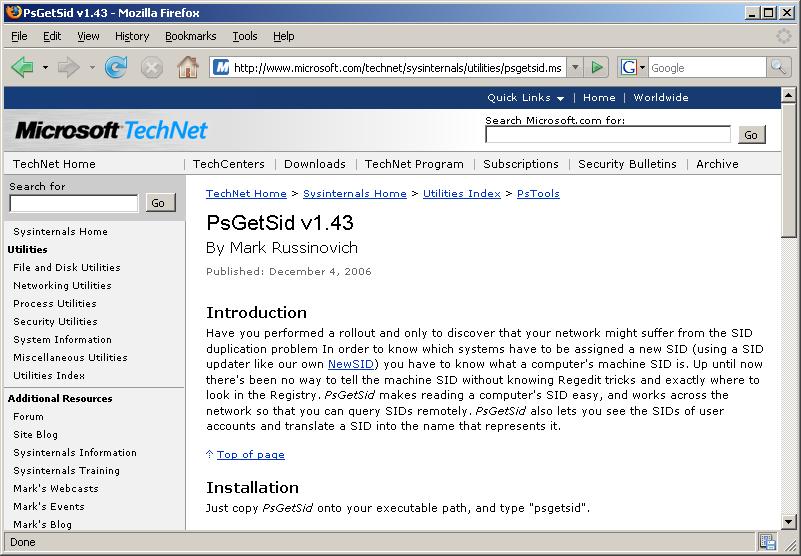801x556 pixels.
Task: Open Security Utilities sidebar link
Action: tap(55, 321)
